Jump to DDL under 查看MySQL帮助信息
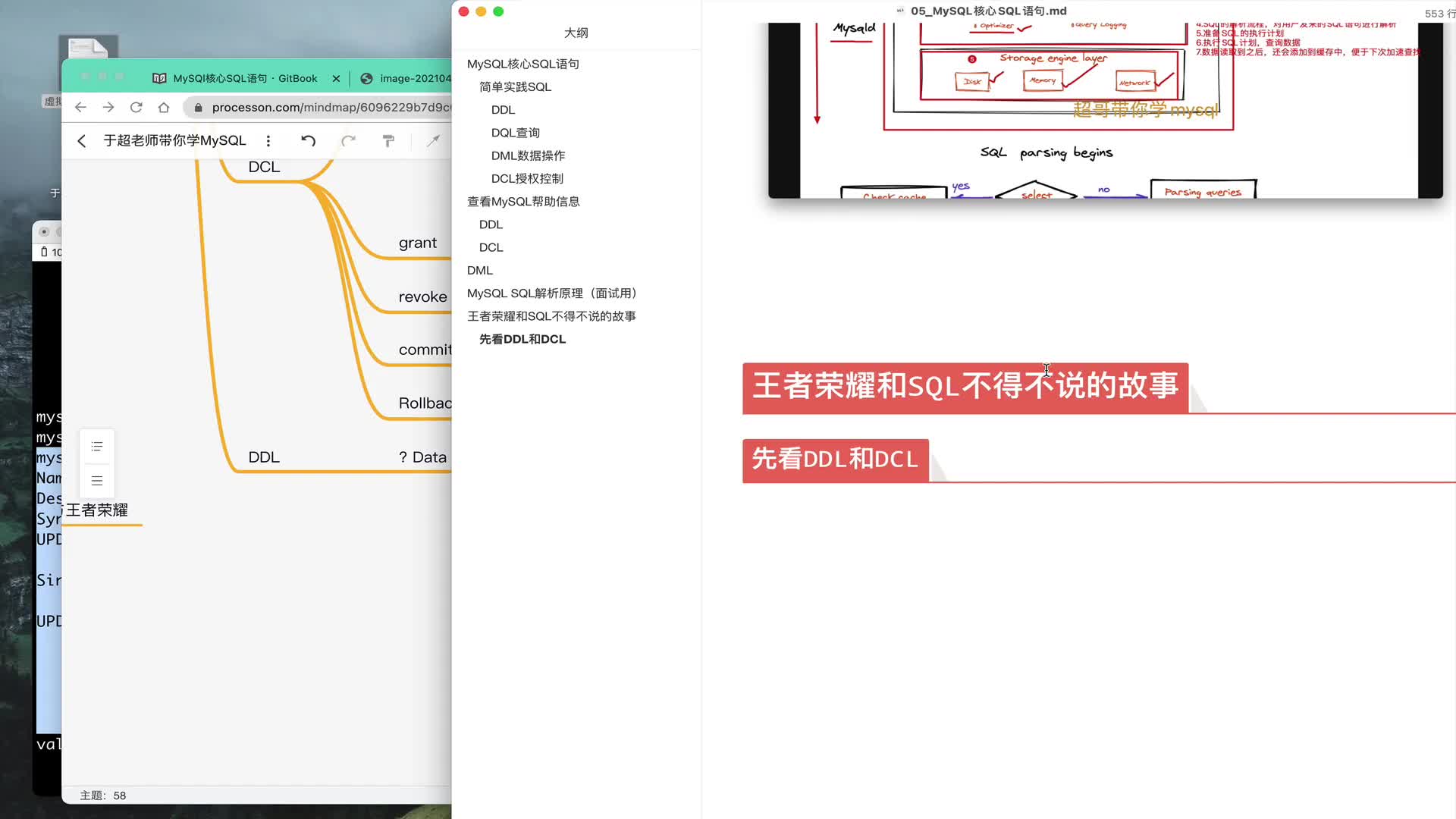 point(491,224)
